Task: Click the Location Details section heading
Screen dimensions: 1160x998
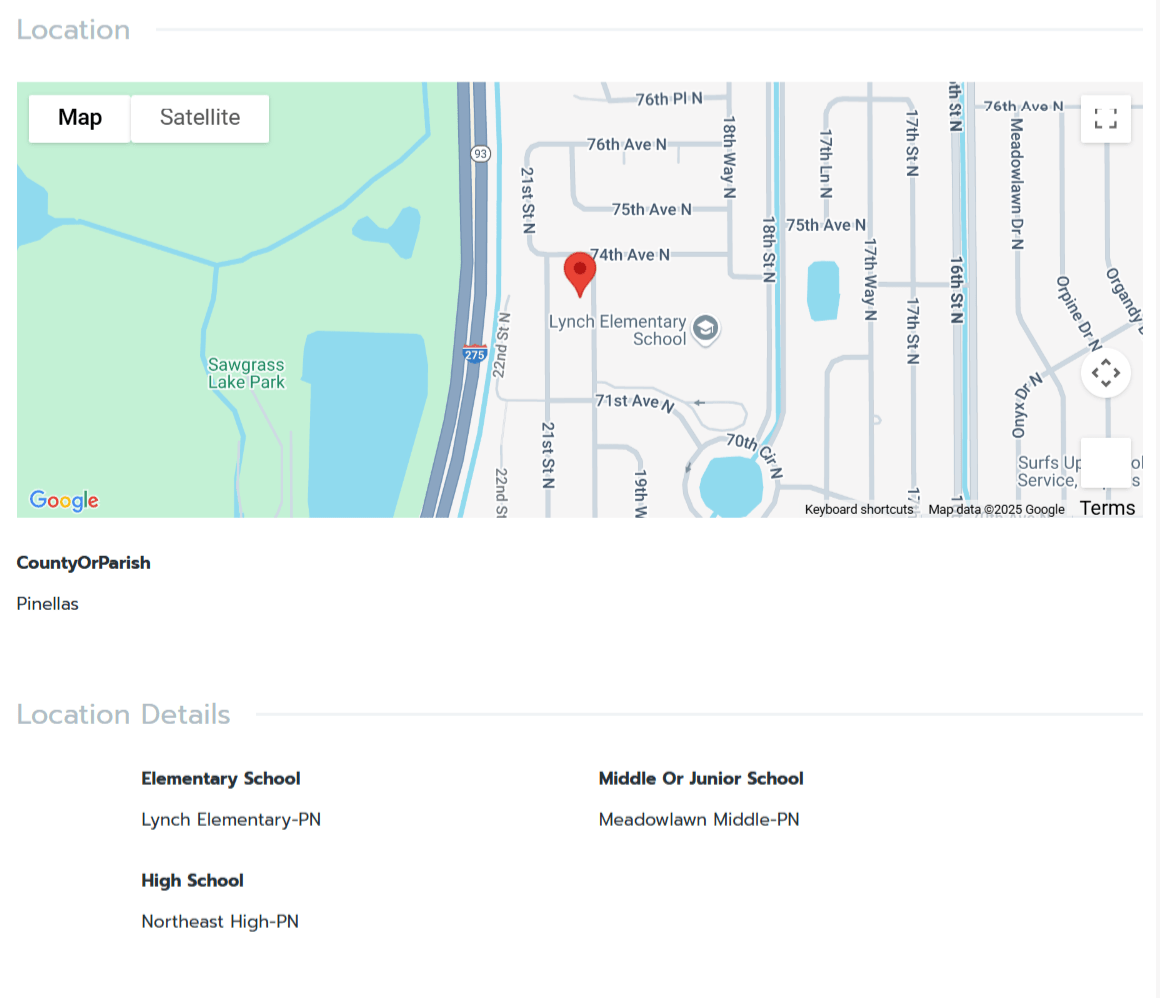Action: point(123,714)
